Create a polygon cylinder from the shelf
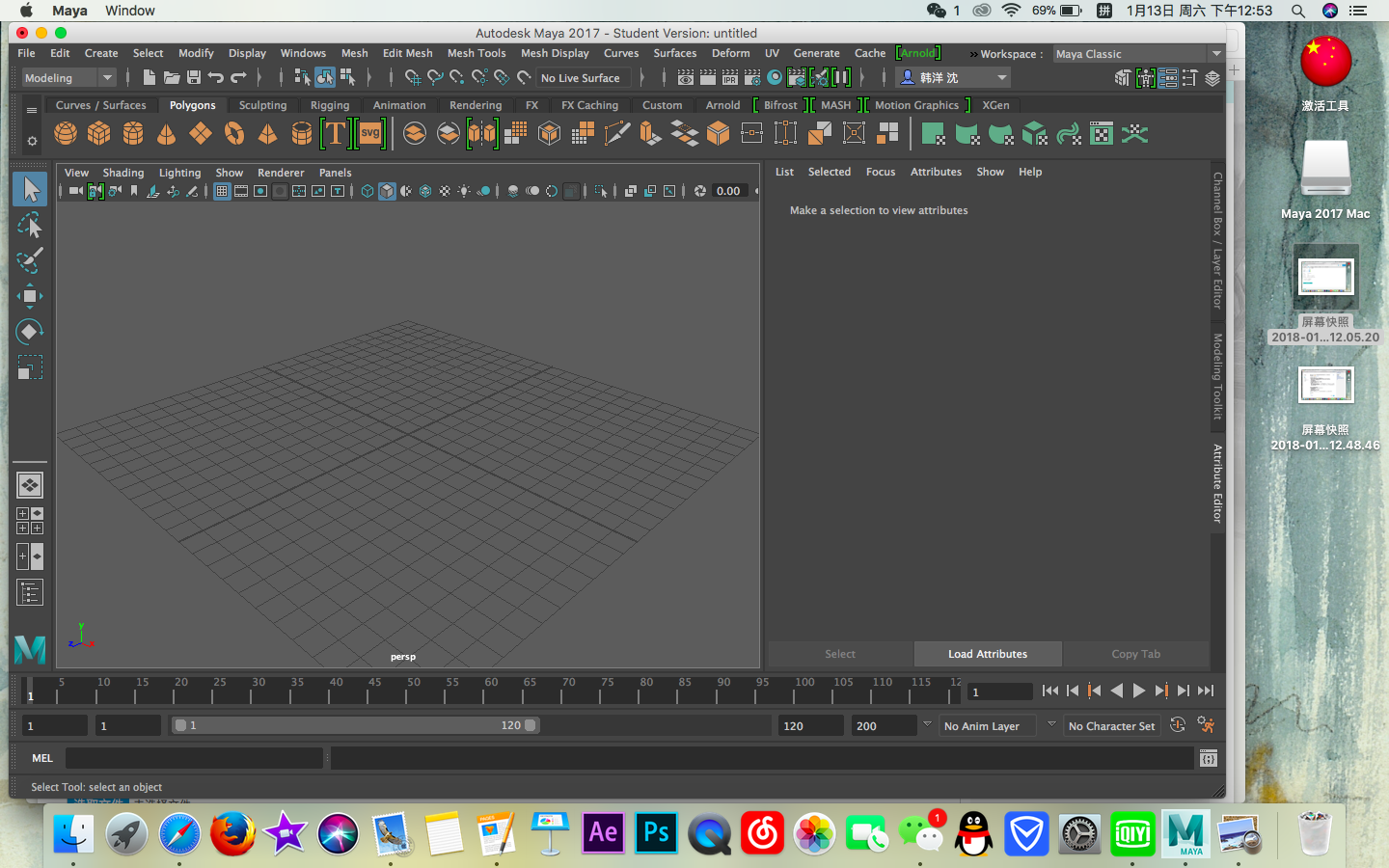This screenshot has width=1389, height=868. coord(133,133)
